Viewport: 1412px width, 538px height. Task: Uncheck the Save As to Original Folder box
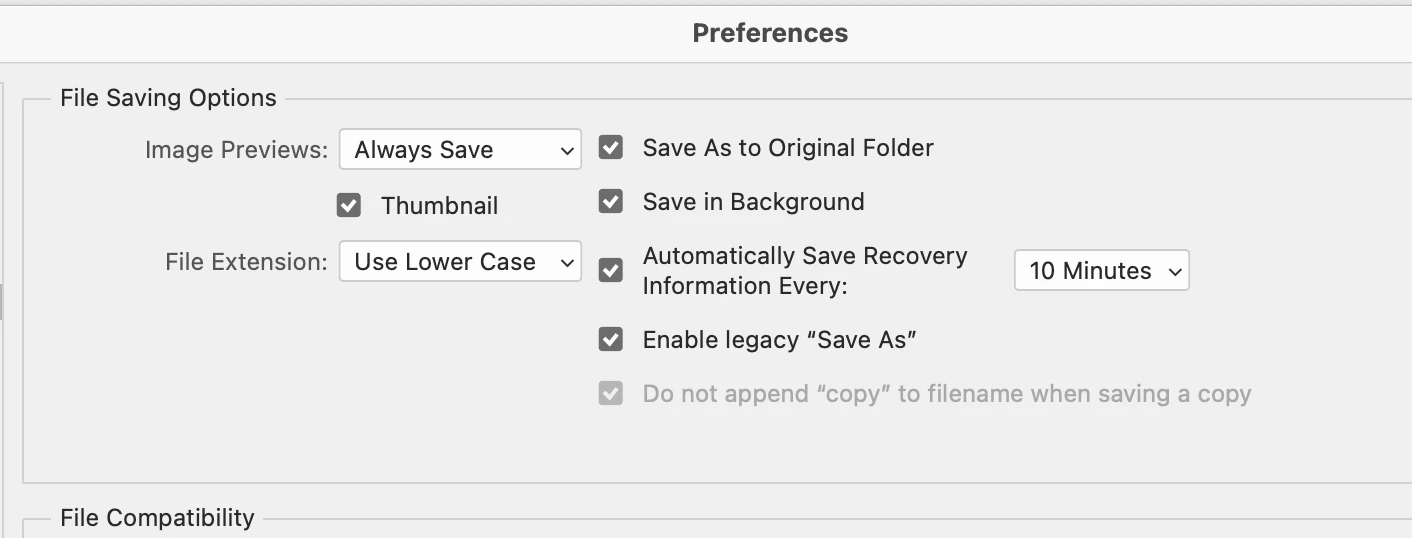click(x=611, y=148)
